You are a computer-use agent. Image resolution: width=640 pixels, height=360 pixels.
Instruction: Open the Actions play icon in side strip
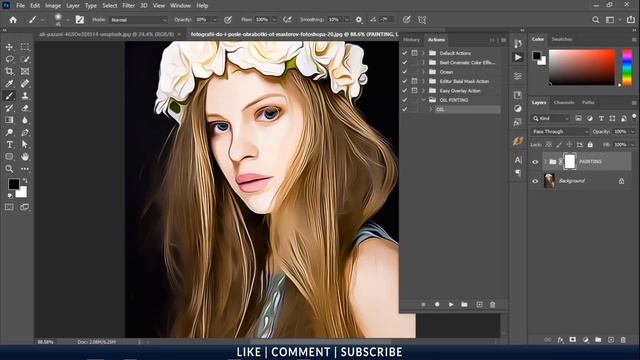tap(518, 58)
